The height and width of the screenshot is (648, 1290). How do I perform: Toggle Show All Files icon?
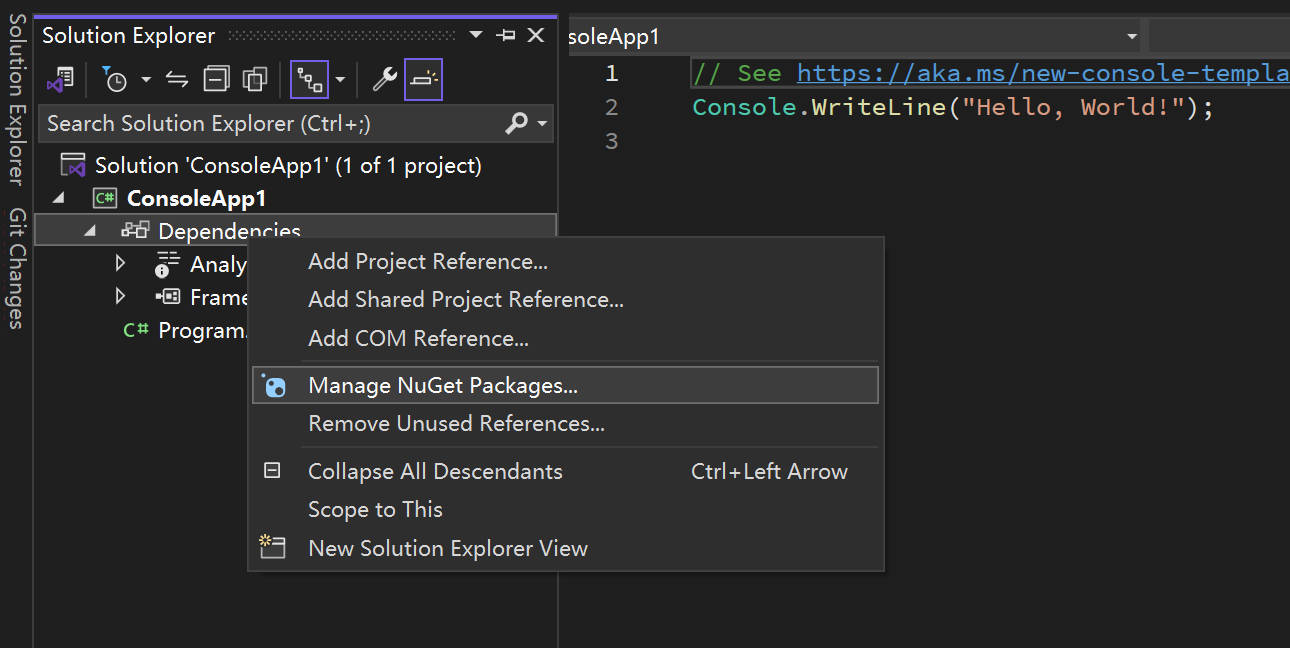pyautogui.click(x=255, y=80)
